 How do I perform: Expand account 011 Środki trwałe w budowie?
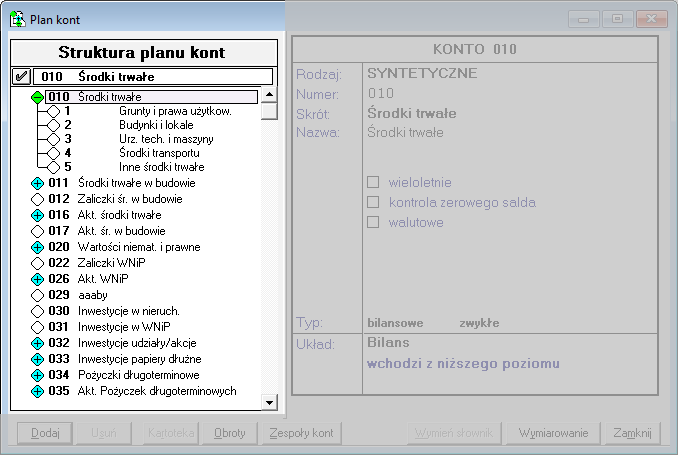(37, 183)
